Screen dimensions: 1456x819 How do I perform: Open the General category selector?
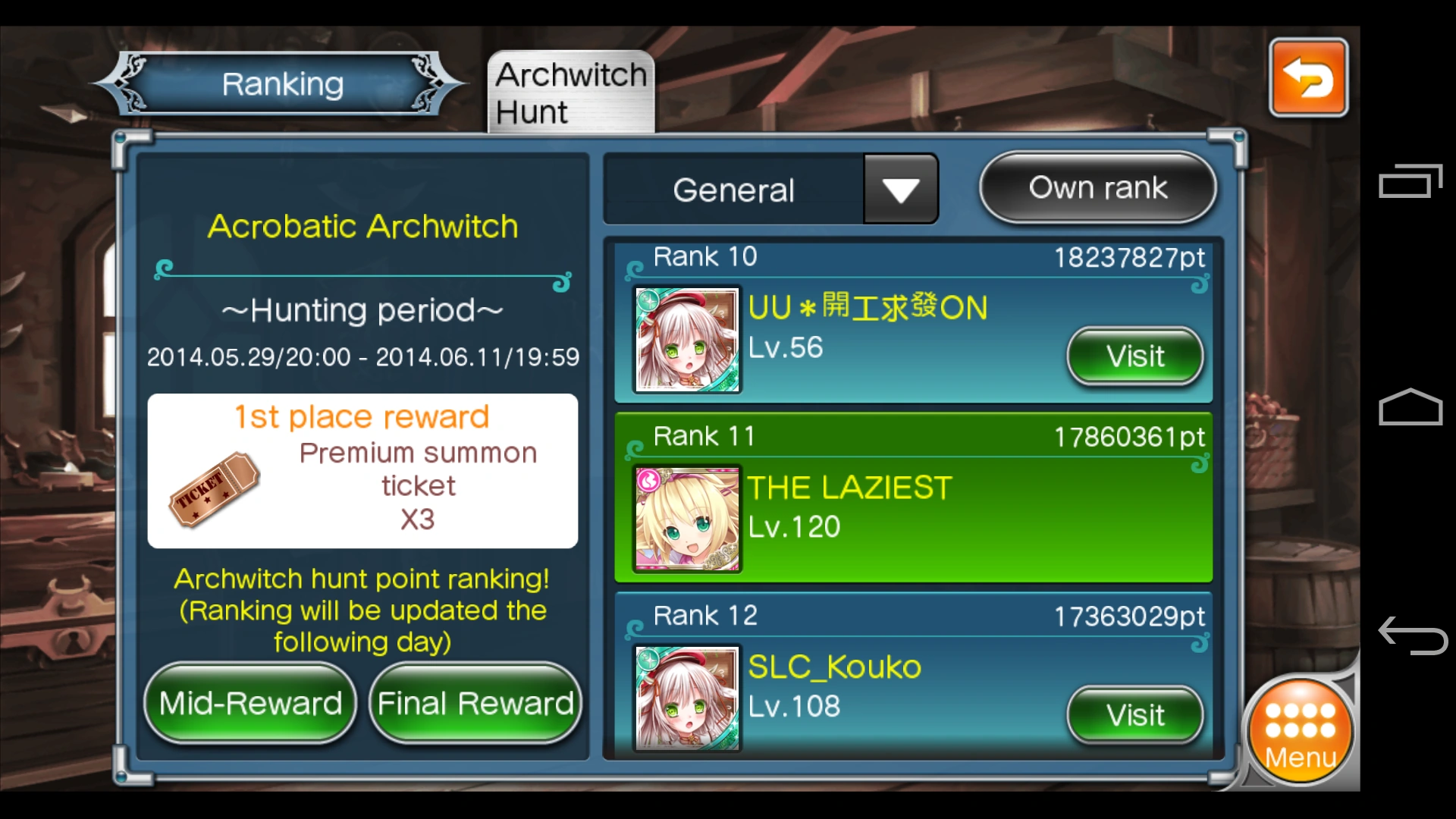tap(770, 189)
